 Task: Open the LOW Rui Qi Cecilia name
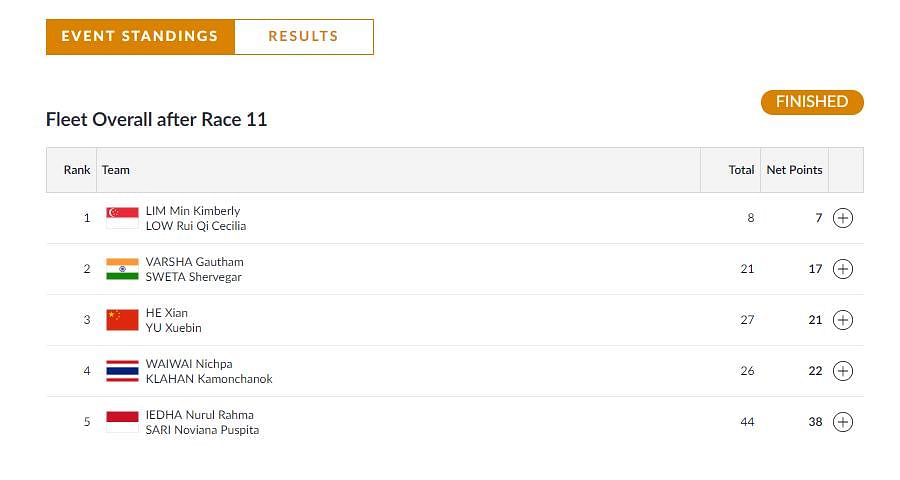point(196,226)
